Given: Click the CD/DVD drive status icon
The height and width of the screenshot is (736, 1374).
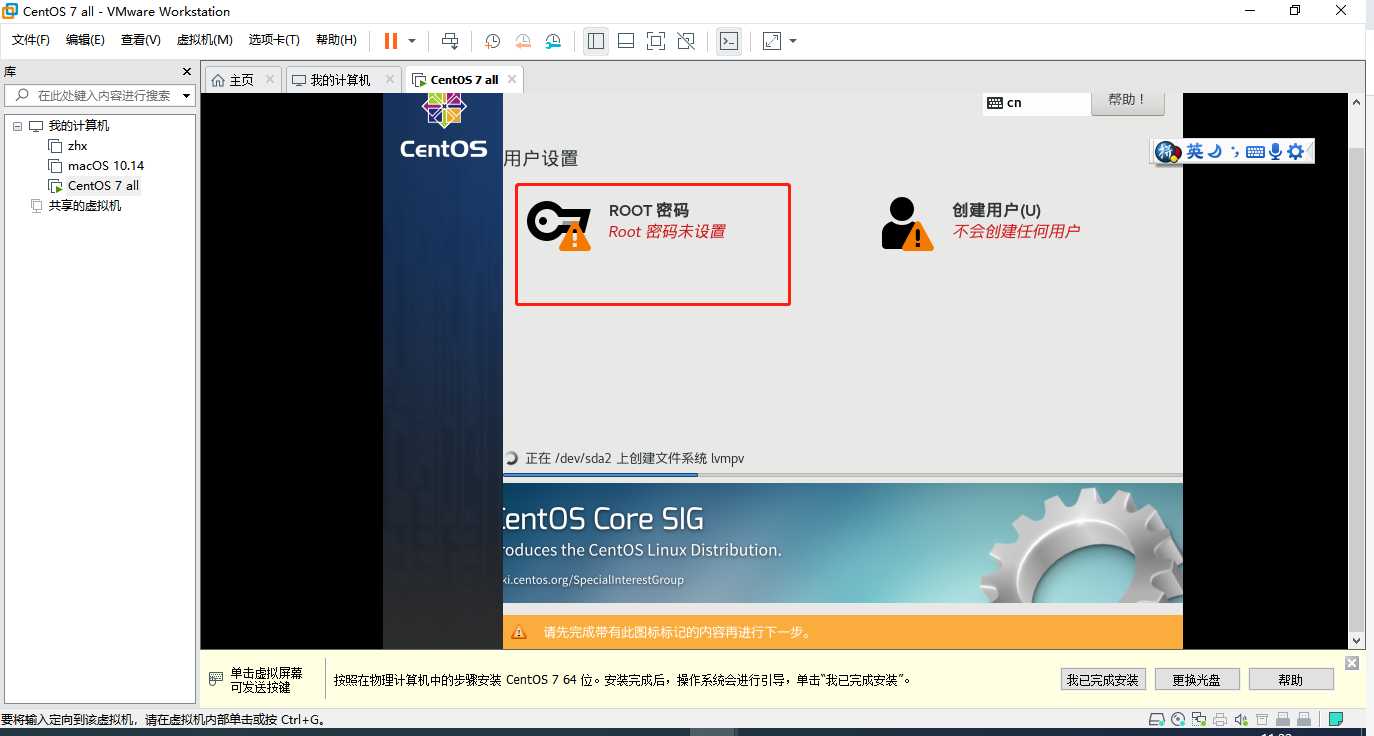Looking at the screenshot, I should 1178,719.
